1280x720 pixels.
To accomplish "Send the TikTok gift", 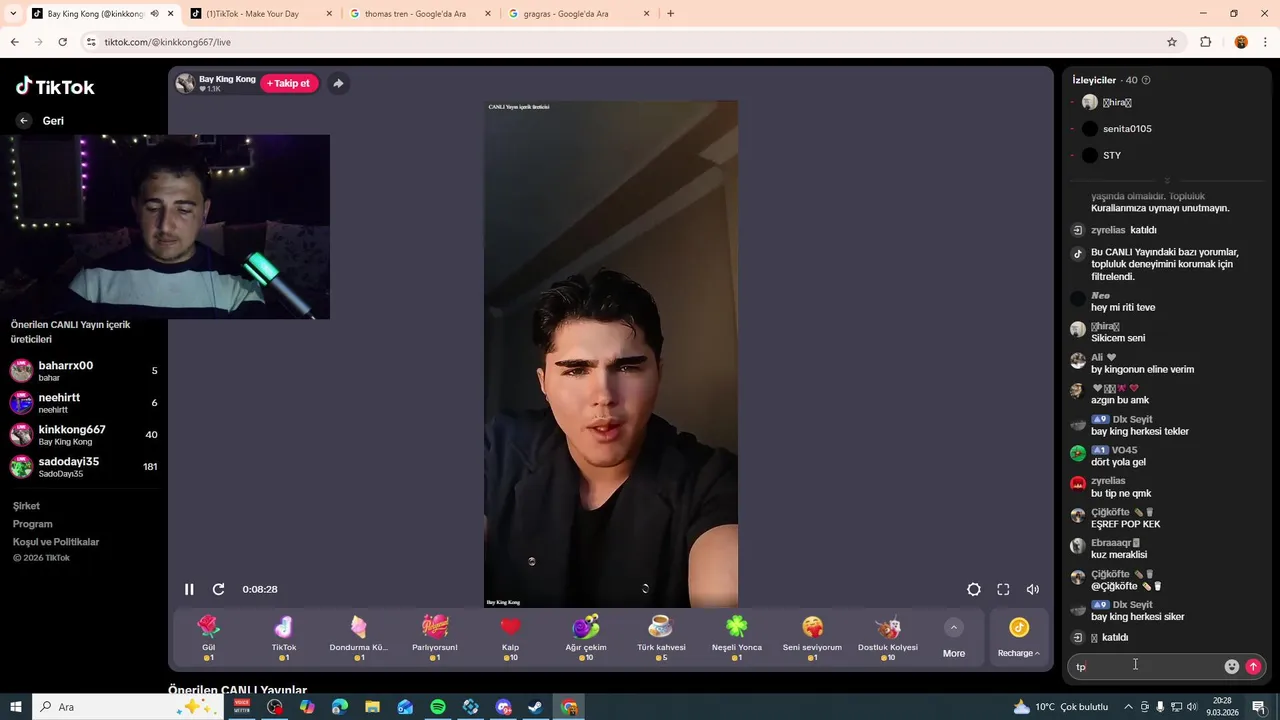I will click(x=284, y=638).
